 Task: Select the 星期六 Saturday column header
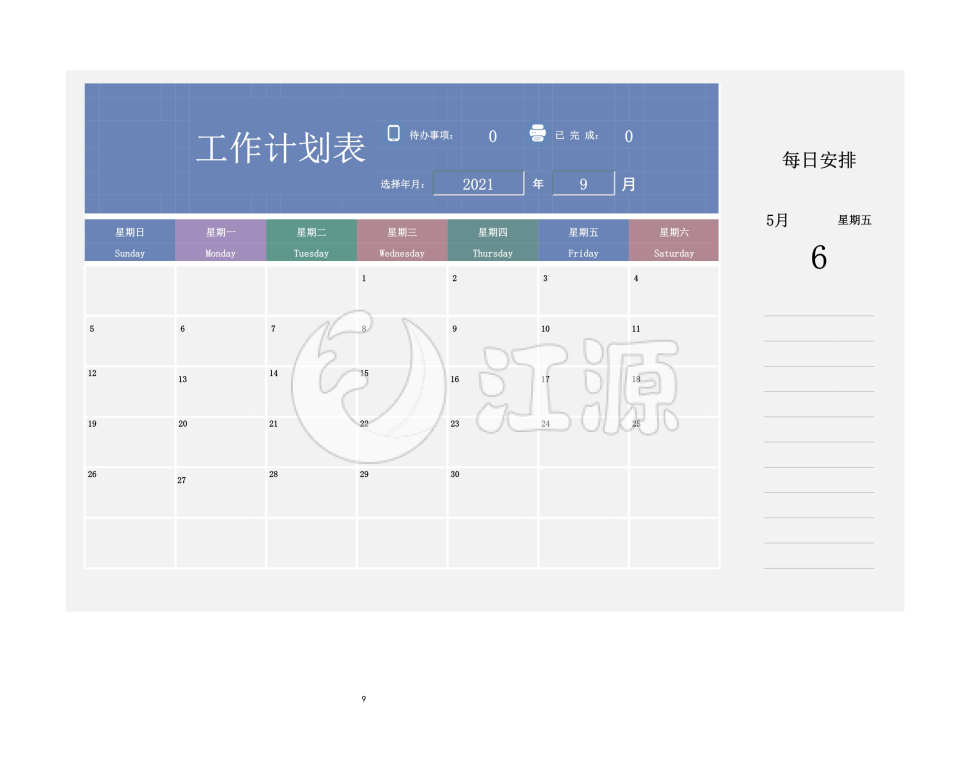pos(673,241)
